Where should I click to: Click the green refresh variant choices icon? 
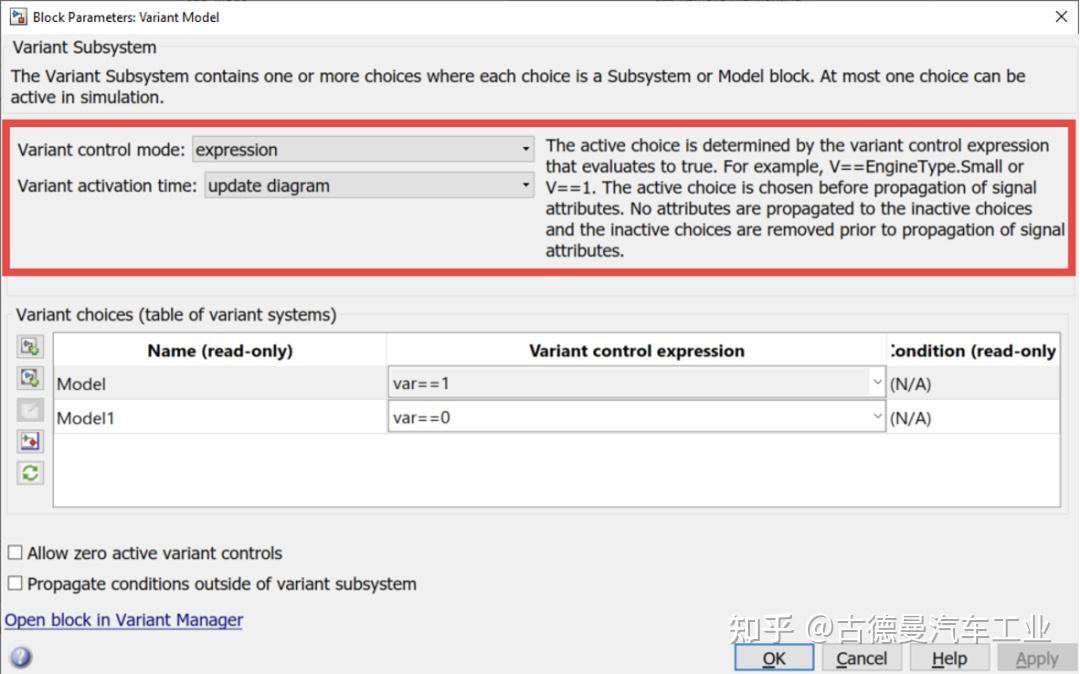pyautogui.click(x=30, y=473)
